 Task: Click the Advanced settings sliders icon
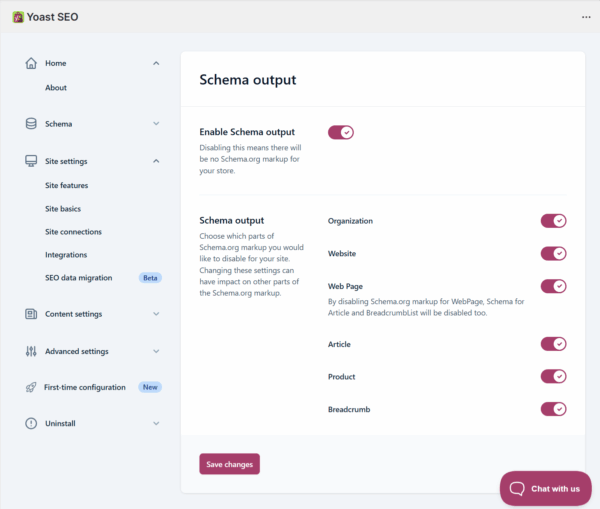coord(31,351)
